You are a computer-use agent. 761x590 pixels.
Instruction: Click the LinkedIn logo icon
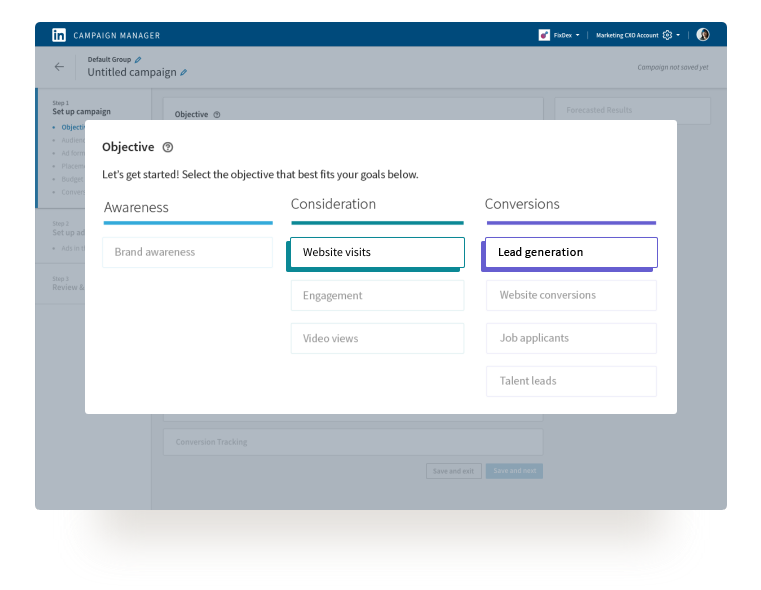59,35
